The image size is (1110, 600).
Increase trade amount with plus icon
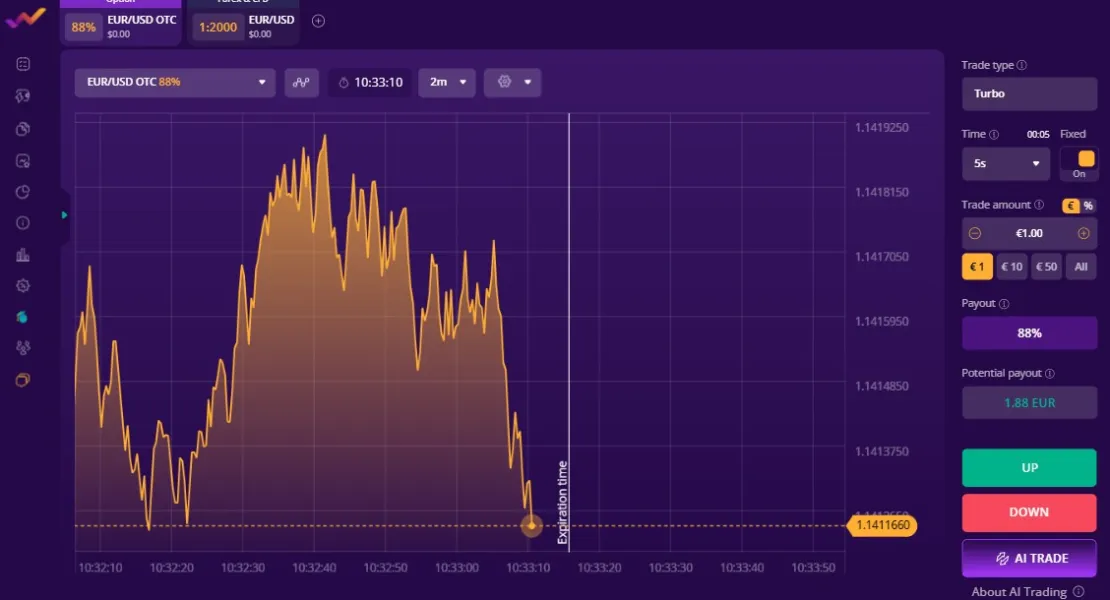click(x=1083, y=233)
